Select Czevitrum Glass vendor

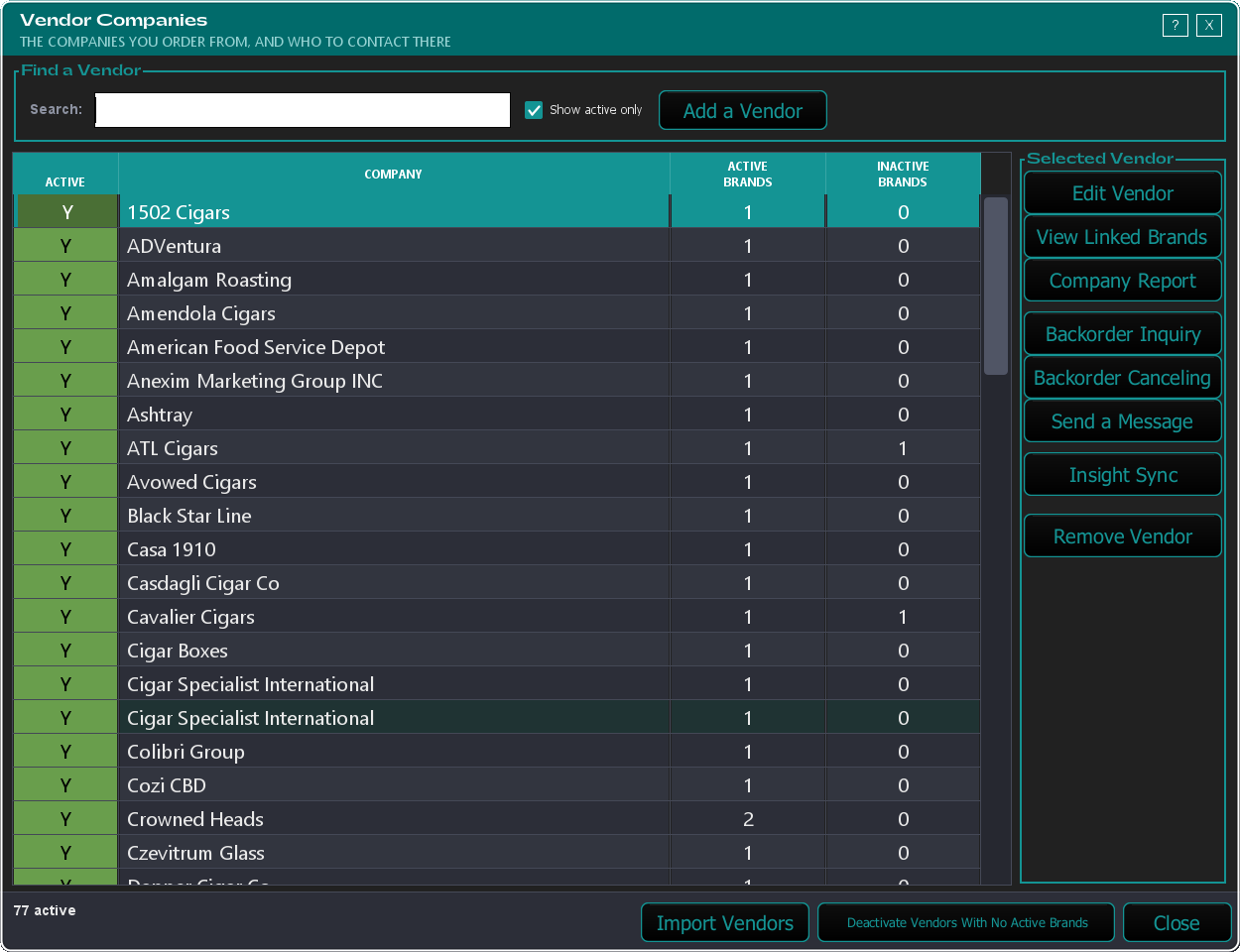(x=496, y=853)
